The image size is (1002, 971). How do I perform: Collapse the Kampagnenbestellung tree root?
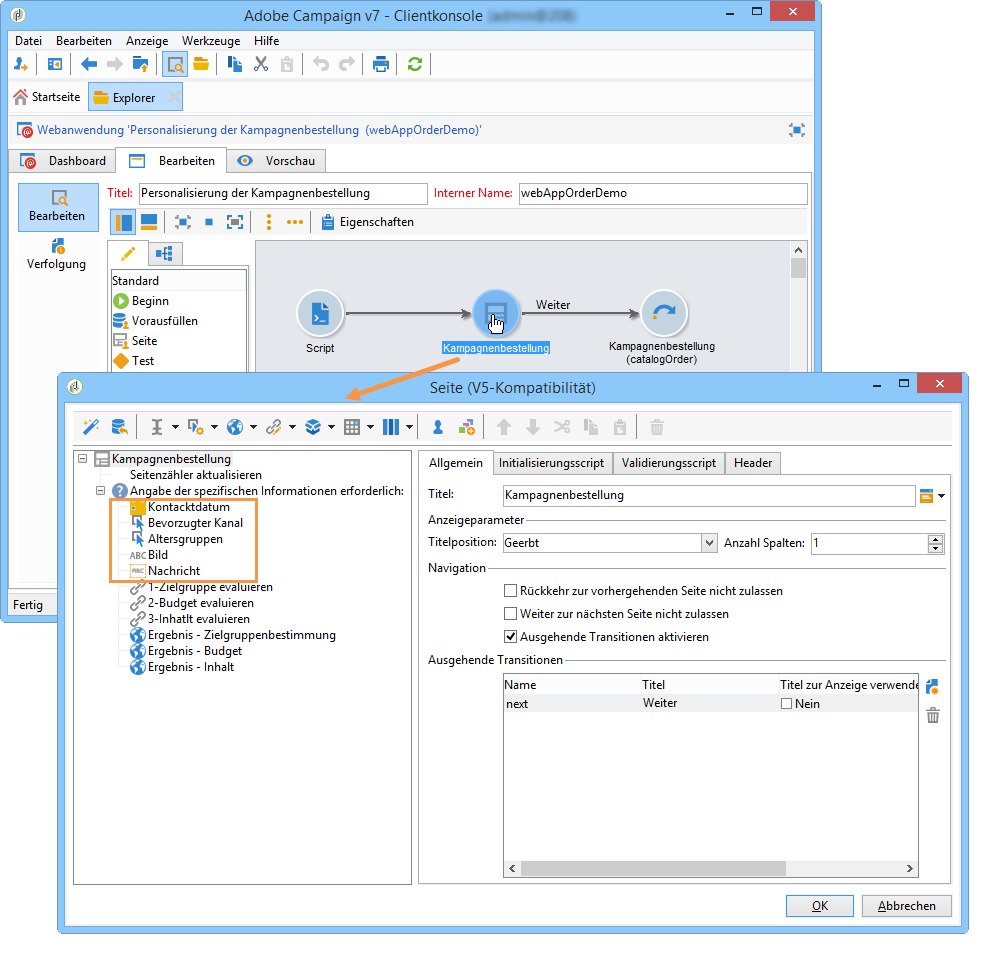[82, 459]
